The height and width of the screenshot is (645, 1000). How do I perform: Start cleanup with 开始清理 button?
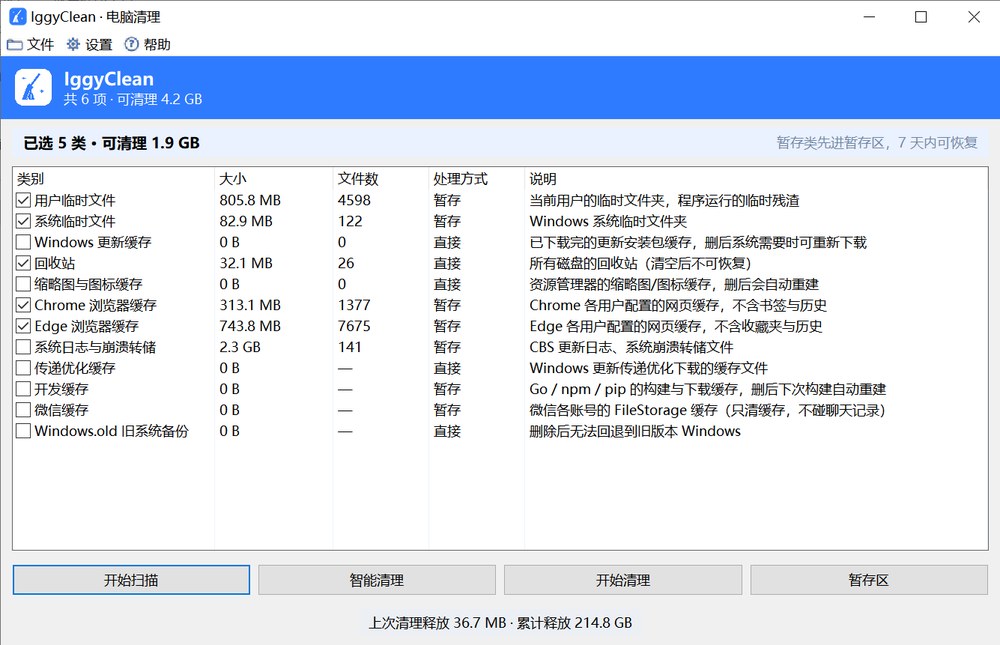[x=623, y=580]
